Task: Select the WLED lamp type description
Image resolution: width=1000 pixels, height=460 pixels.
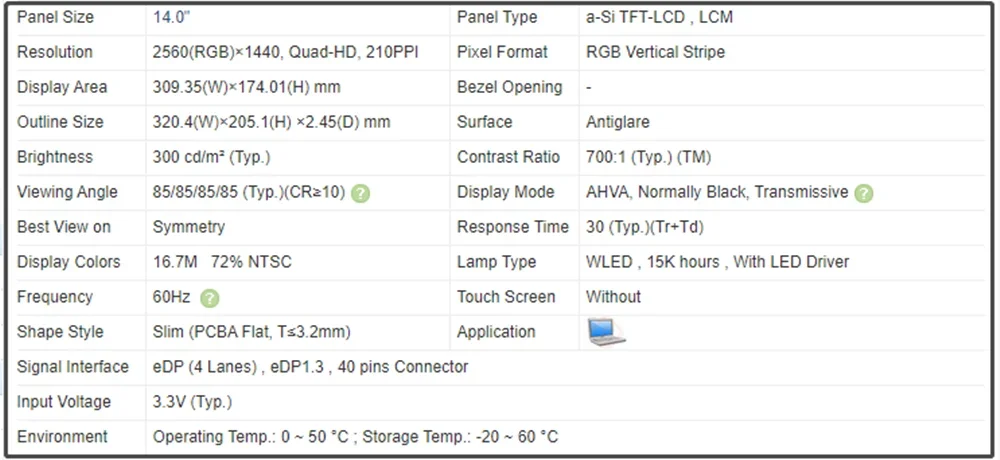Action: 717,262
